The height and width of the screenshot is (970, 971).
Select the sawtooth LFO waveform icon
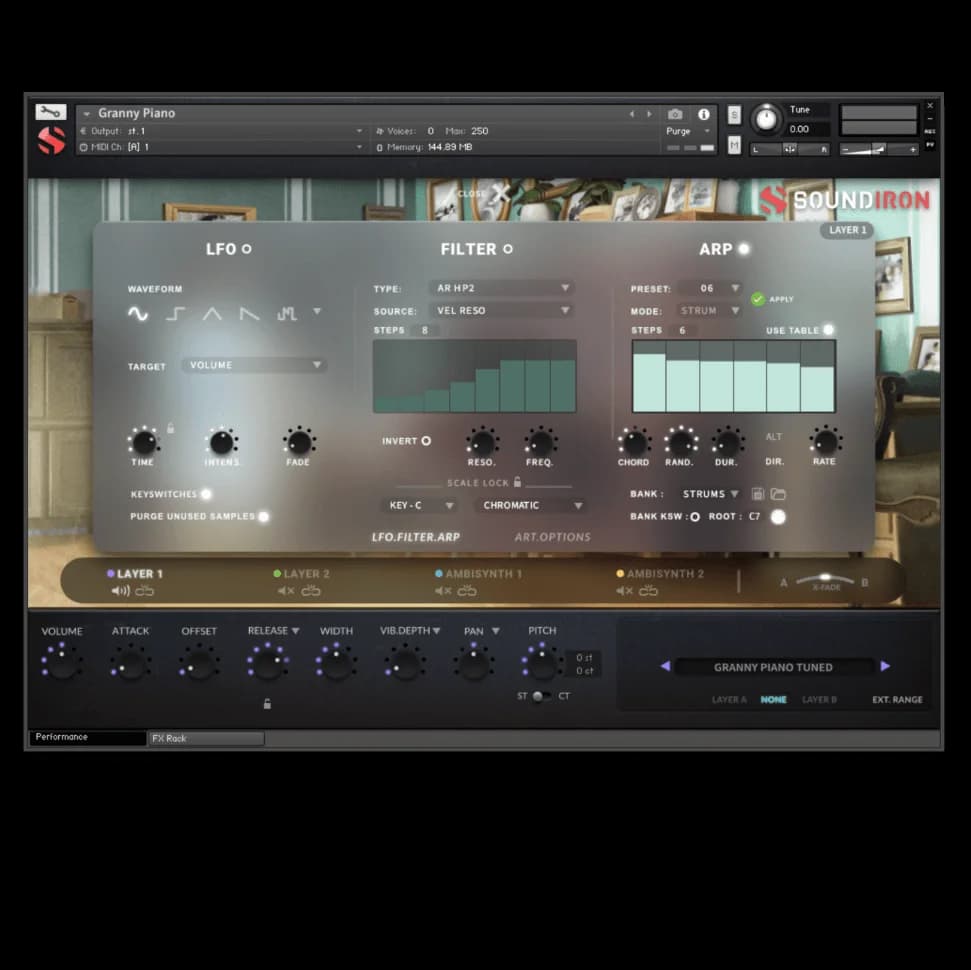[249, 314]
